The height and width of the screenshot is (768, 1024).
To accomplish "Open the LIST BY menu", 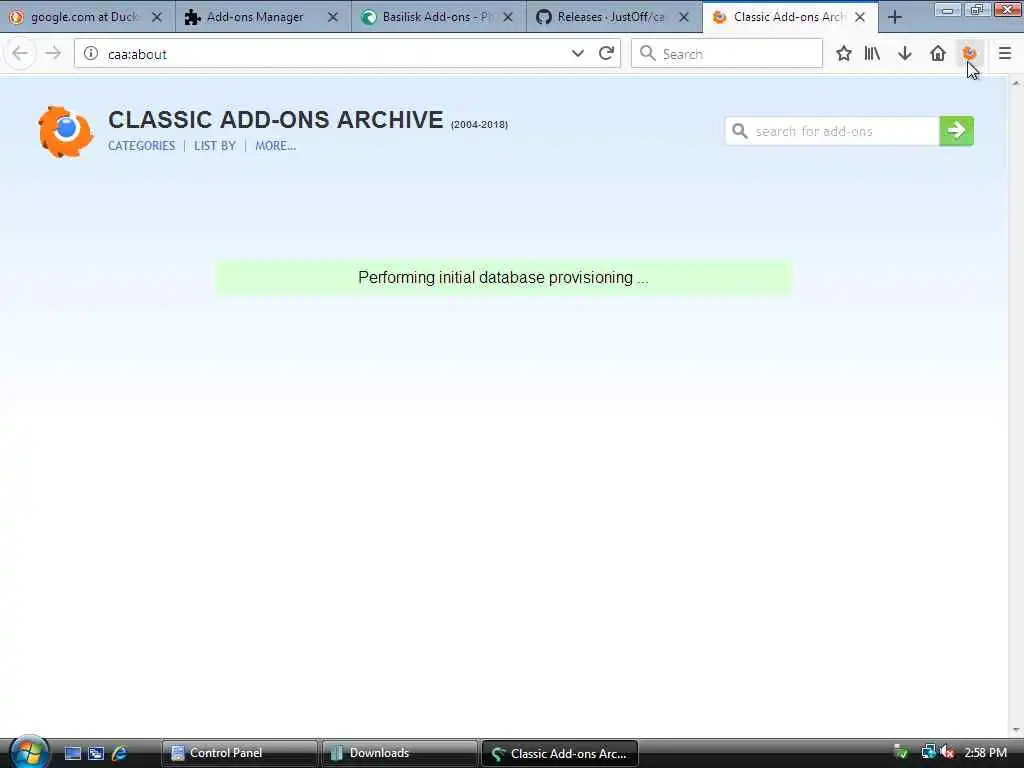I will coord(215,146).
